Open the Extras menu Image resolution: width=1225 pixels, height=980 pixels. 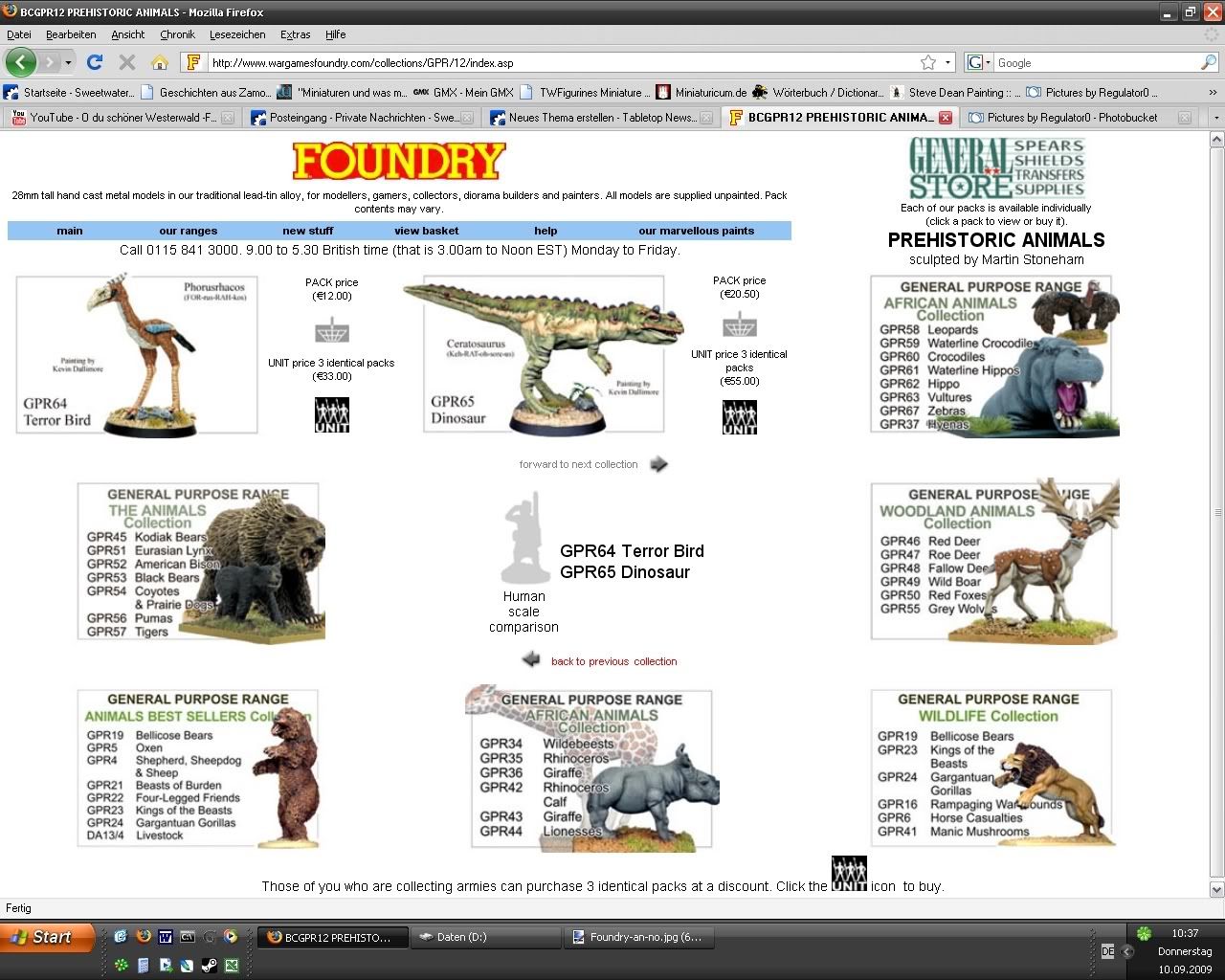point(295,34)
